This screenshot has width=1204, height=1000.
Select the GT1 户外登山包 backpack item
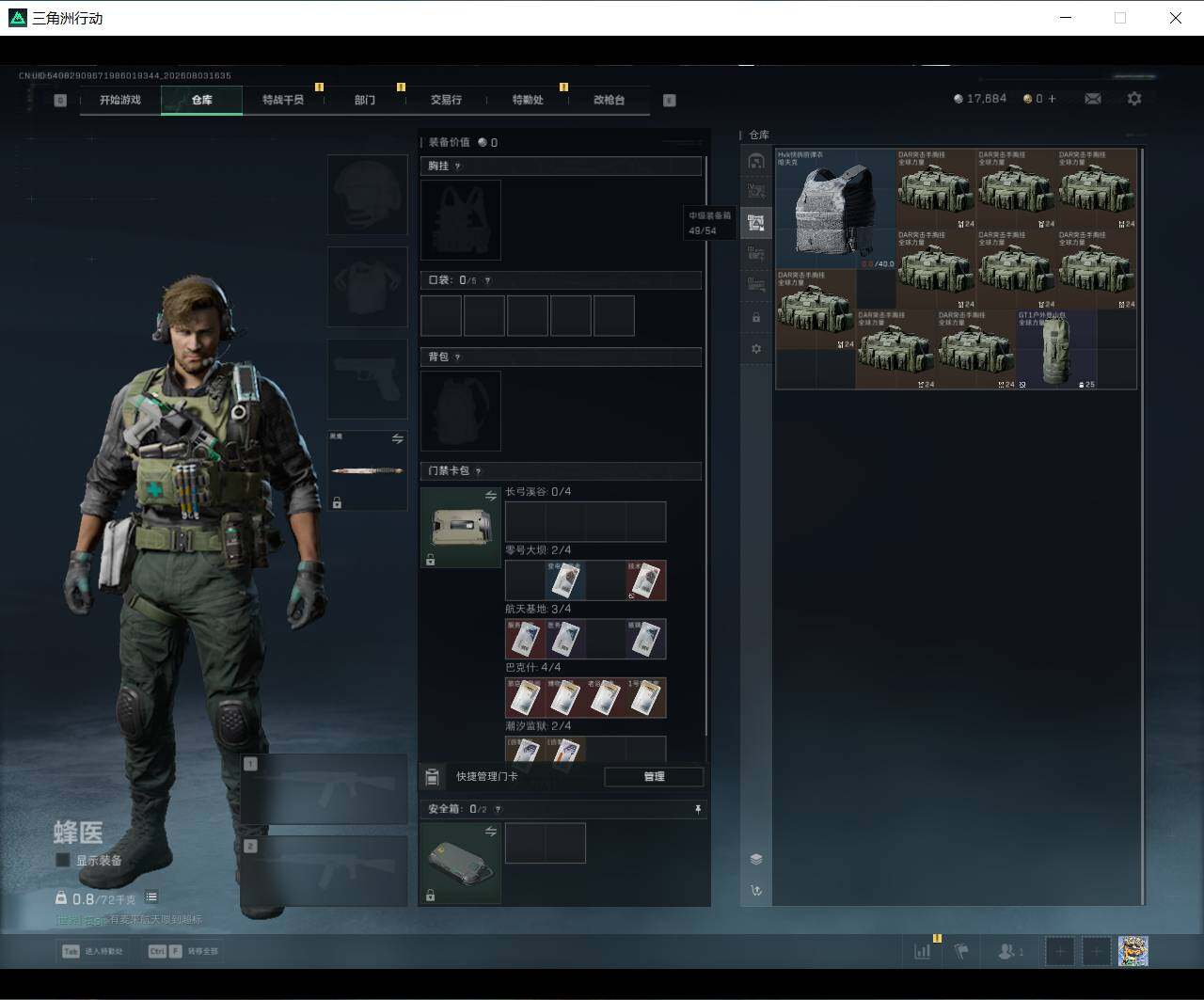tap(1056, 349)
